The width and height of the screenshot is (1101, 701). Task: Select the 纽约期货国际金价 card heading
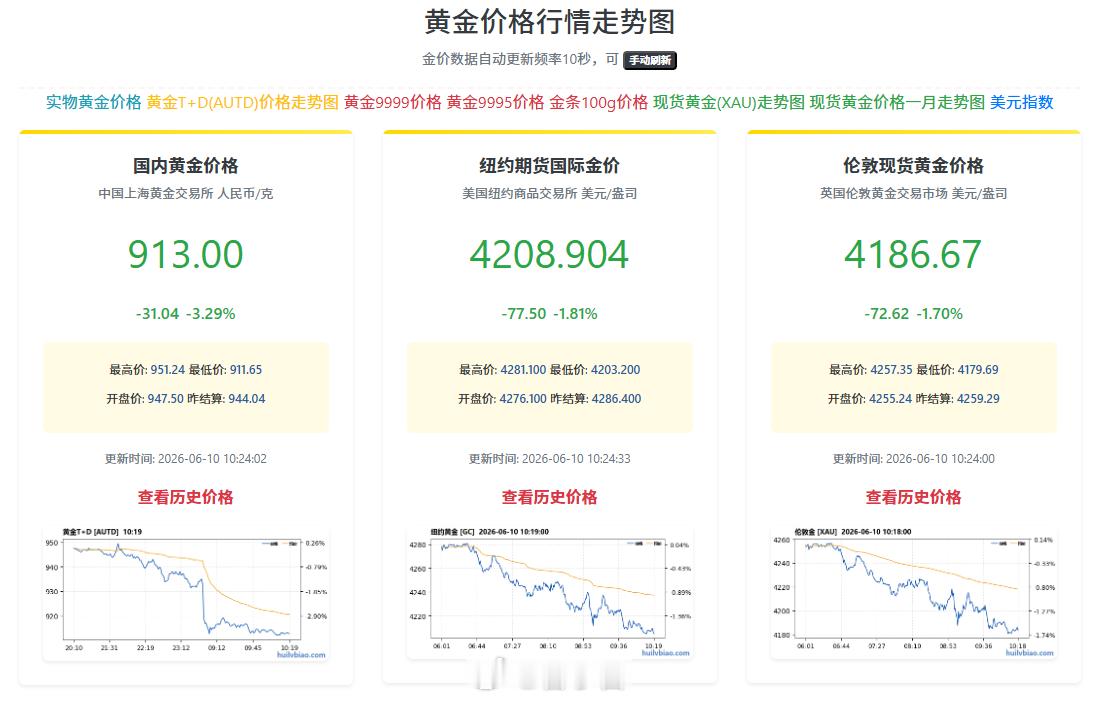tap(549, 166)
